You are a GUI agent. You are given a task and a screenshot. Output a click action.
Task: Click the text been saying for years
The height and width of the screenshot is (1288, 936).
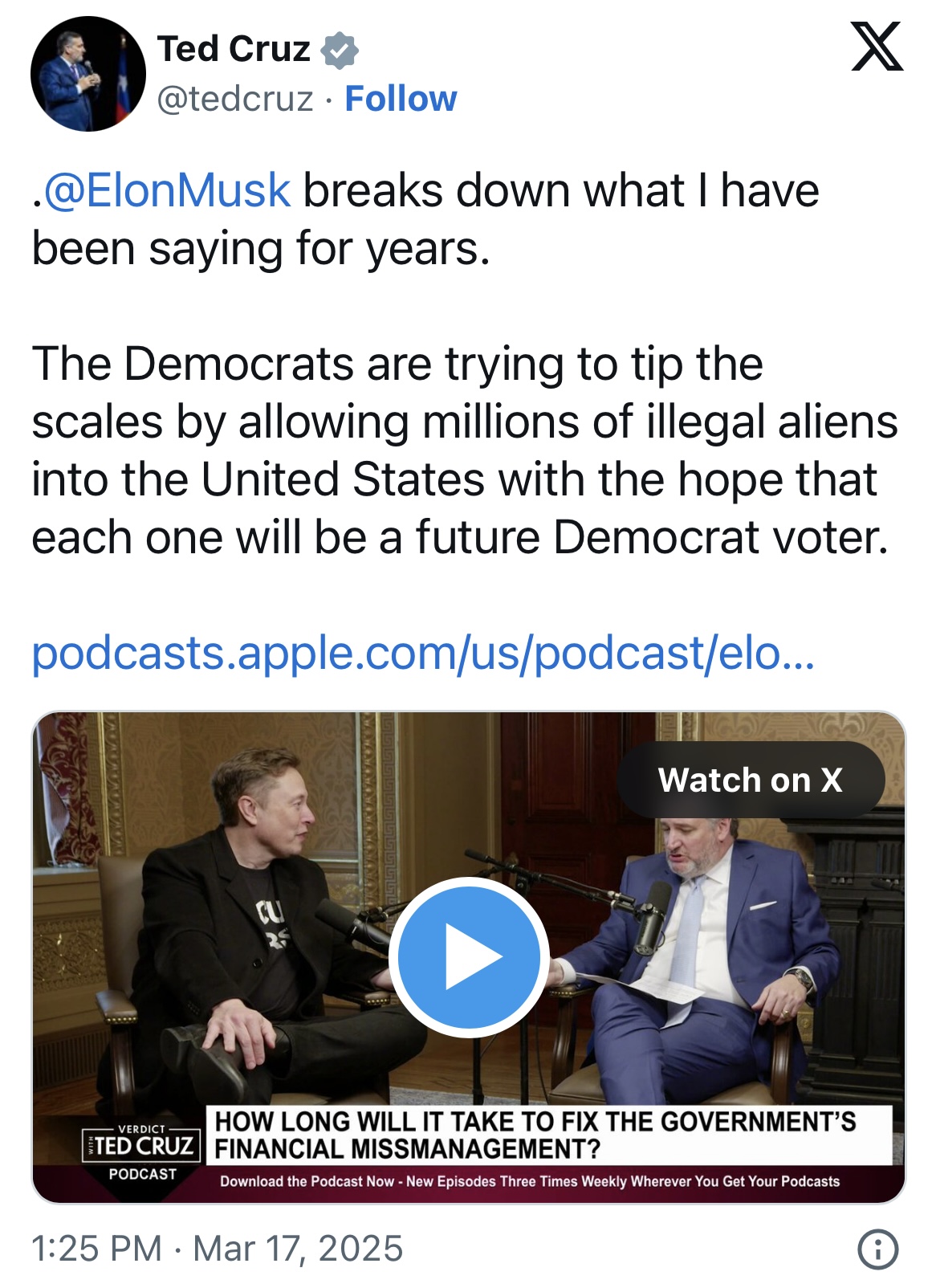(261, 249)
